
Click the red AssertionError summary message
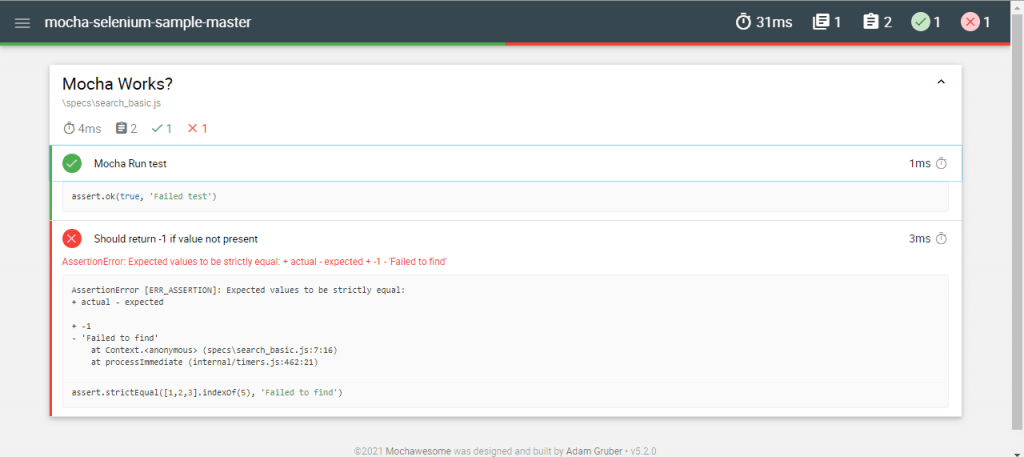(x=254, y=262)
